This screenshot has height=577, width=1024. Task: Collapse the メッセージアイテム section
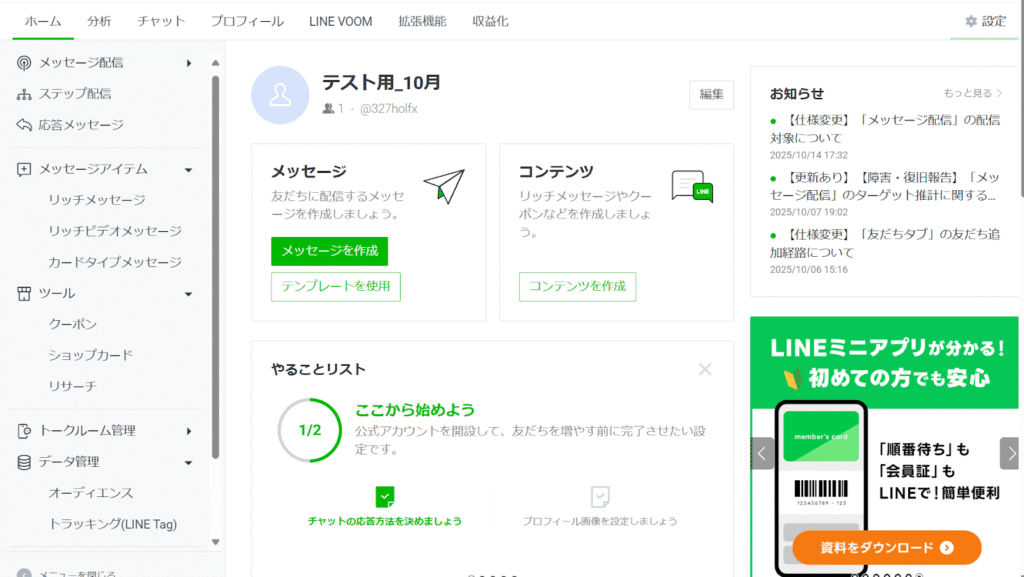pos(189,170)
